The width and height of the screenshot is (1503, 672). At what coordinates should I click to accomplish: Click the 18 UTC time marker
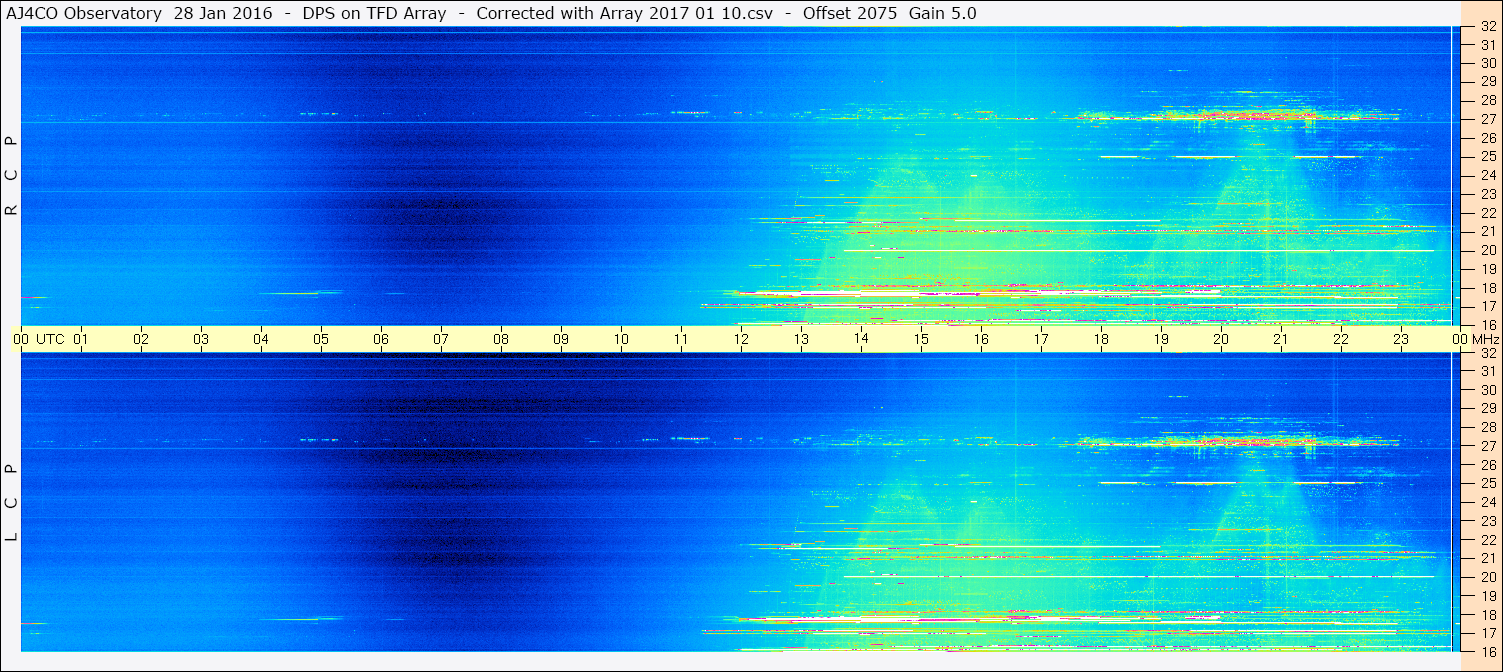pos(1101,339)
